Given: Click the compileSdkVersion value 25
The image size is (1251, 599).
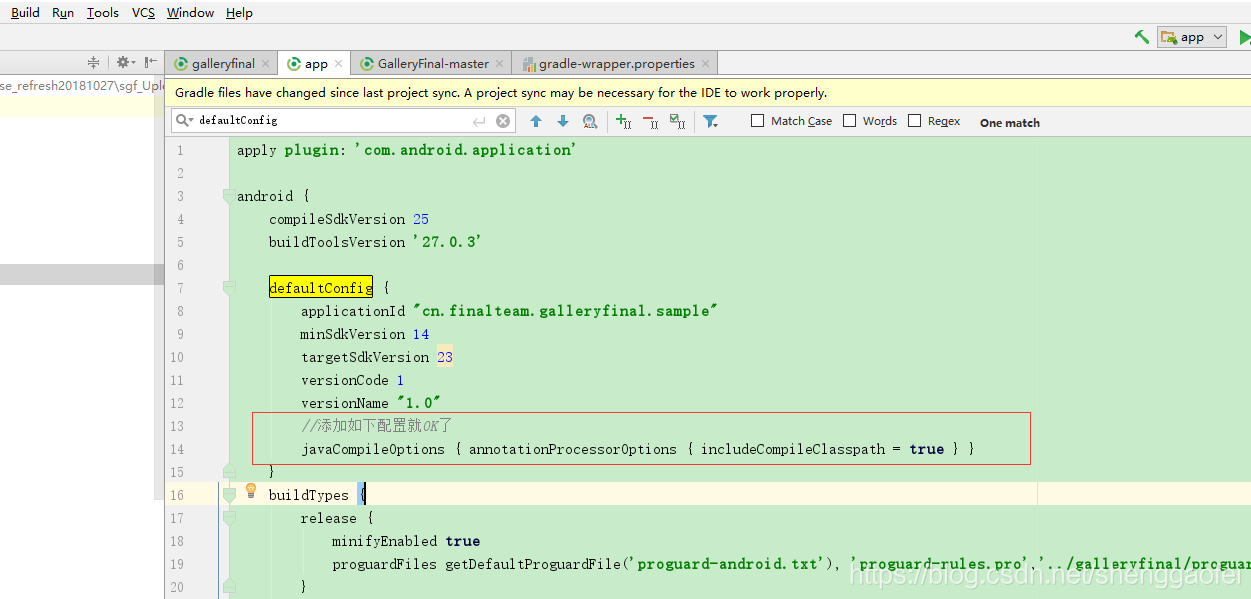Looking at the screenshot, I should point(421,219).
